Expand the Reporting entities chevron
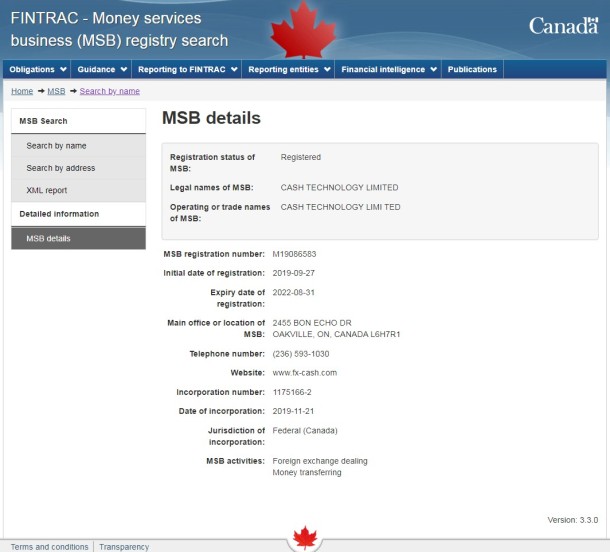The width and height of the screenshot is (610, 552). tap(327, 70)
